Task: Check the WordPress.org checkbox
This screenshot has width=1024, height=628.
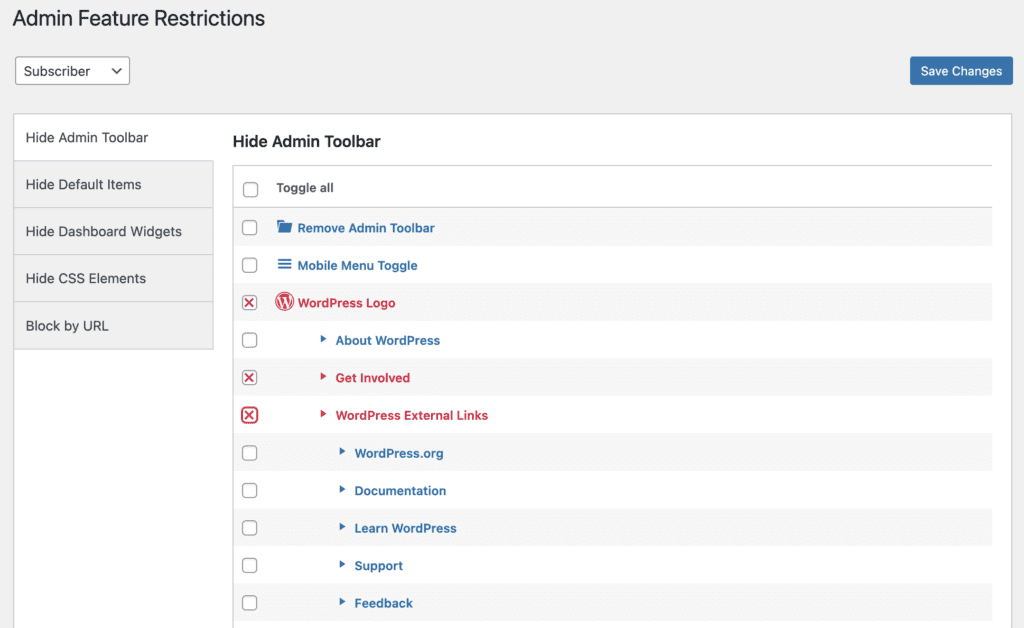Action: tap(249, 452)
